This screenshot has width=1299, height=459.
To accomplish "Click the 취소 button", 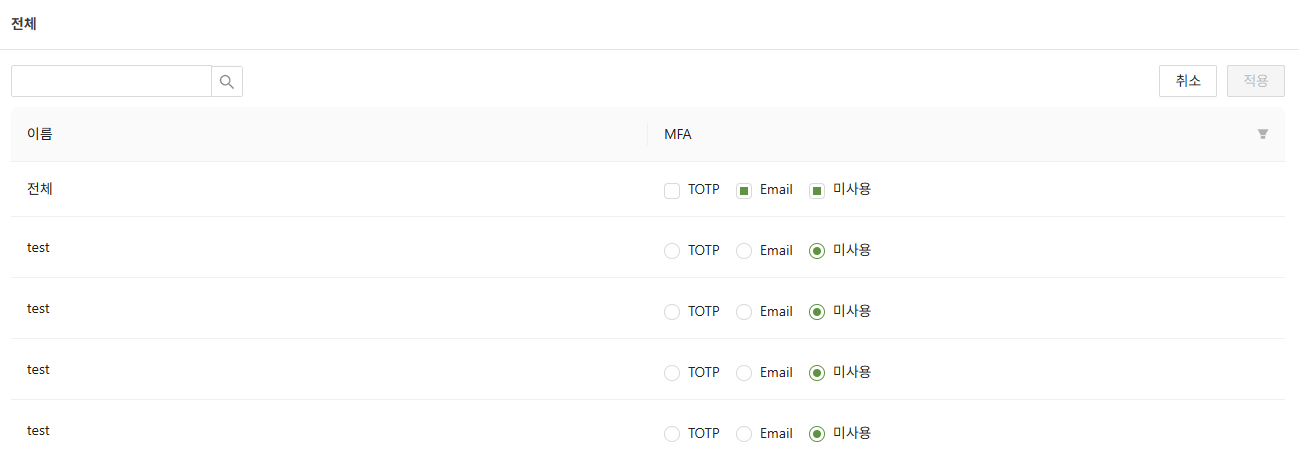I will coord(1188,81).
